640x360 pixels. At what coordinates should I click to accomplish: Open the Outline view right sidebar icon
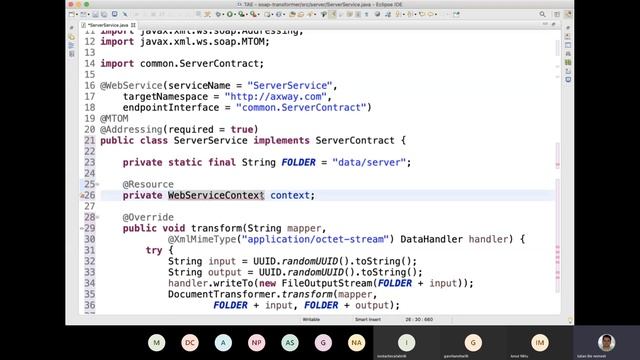point(568,37)
